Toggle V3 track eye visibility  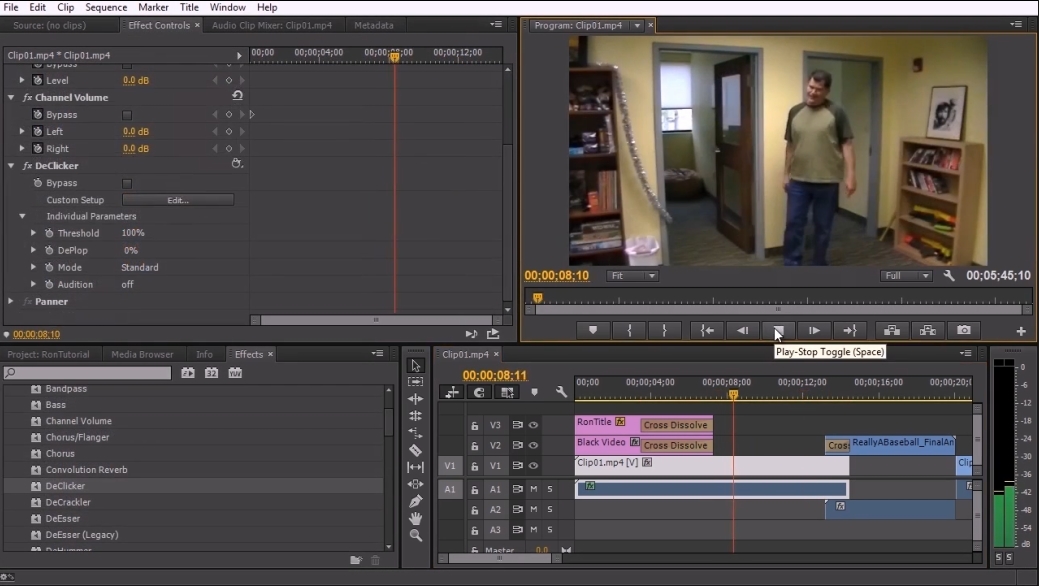click(x=533, y=425)
